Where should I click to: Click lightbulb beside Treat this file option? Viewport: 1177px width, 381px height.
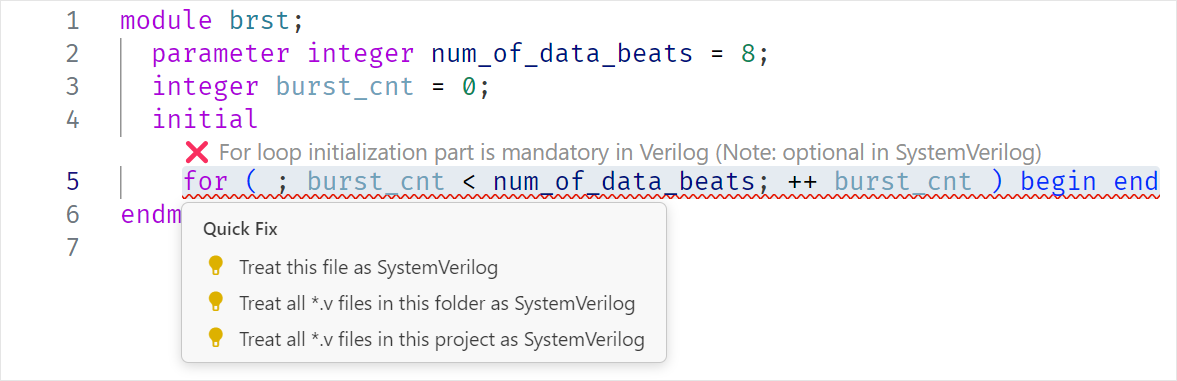click(215, 266)
